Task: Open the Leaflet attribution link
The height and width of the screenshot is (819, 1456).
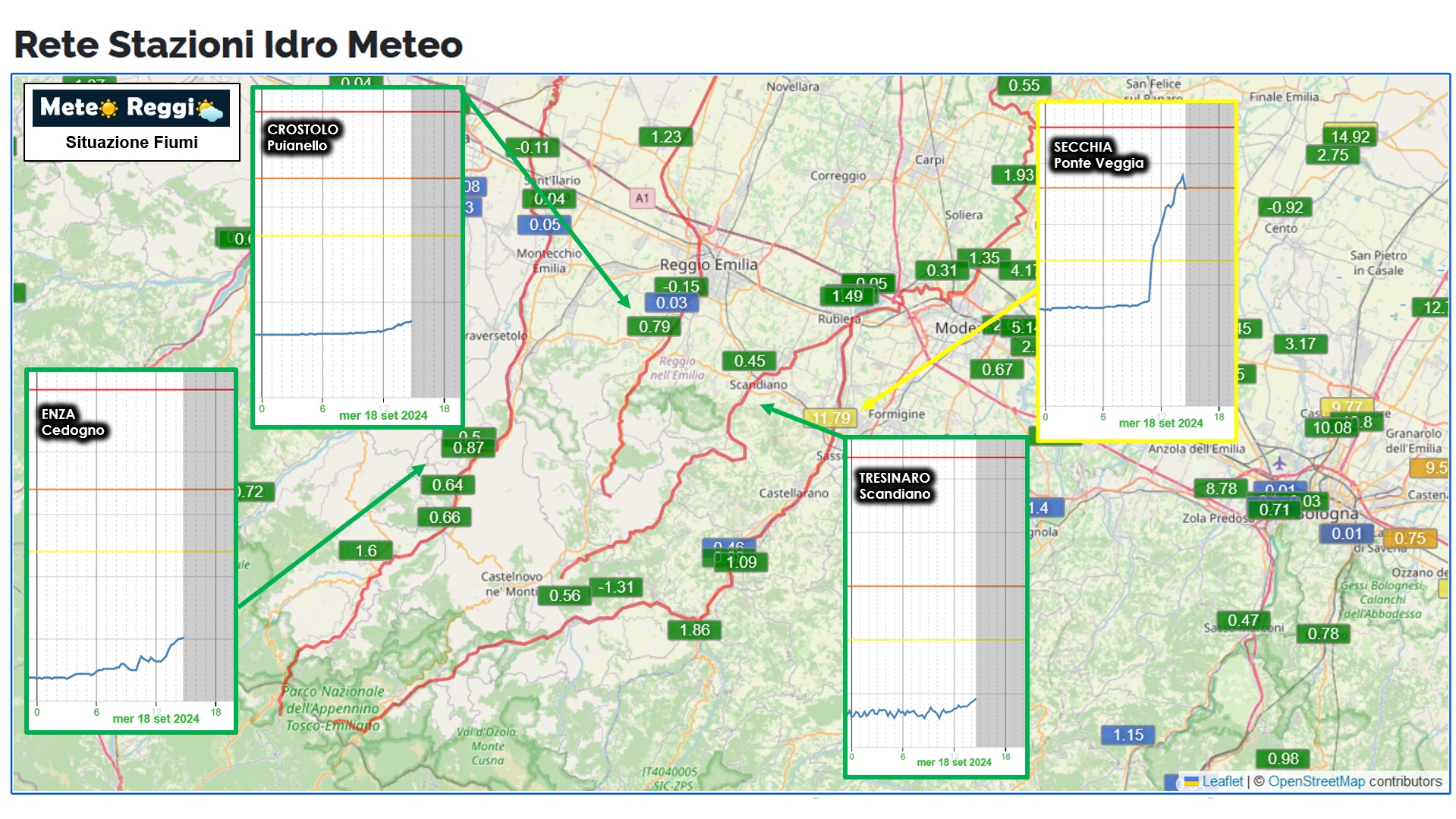Action: point(1222,781)
